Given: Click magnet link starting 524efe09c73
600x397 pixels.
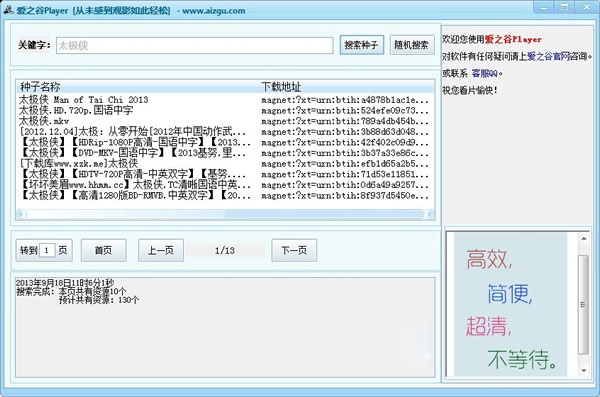Looking at the screenshot, I should click(345, 111).
